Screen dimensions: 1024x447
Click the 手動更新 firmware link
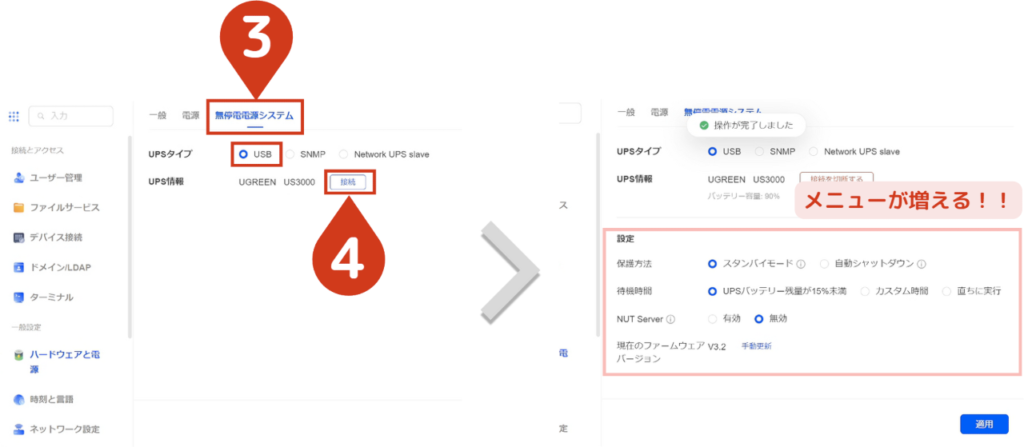coord(756,346)
